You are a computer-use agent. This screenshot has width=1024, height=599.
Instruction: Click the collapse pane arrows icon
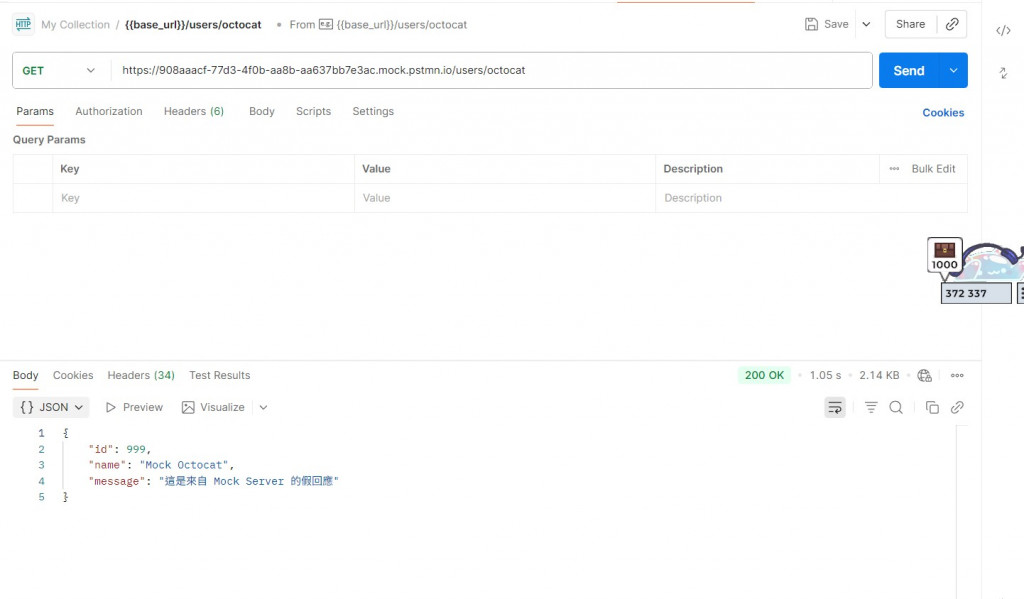click(1003, 73)
